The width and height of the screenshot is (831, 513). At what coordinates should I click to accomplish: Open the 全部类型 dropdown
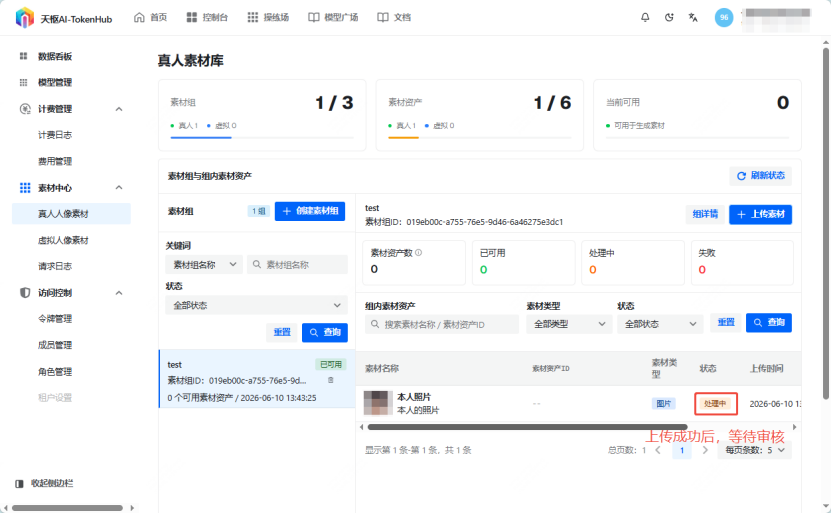(x=569, y=324)
